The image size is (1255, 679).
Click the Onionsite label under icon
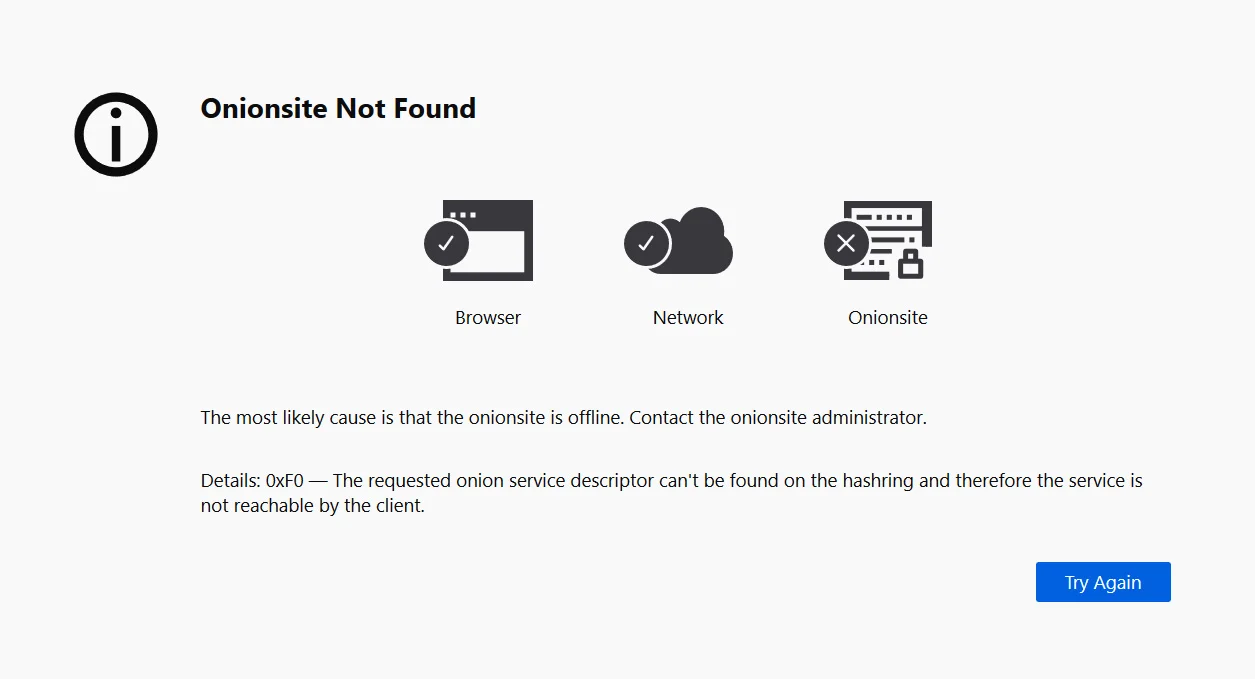(x=888, y=318)
